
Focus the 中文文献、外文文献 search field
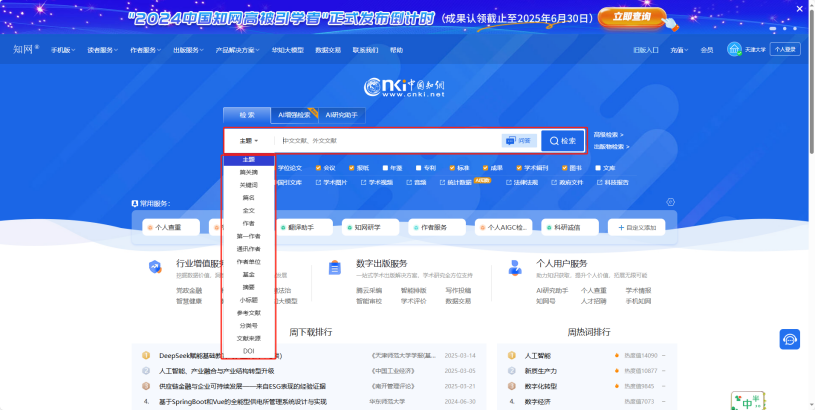tap(387, 141)
